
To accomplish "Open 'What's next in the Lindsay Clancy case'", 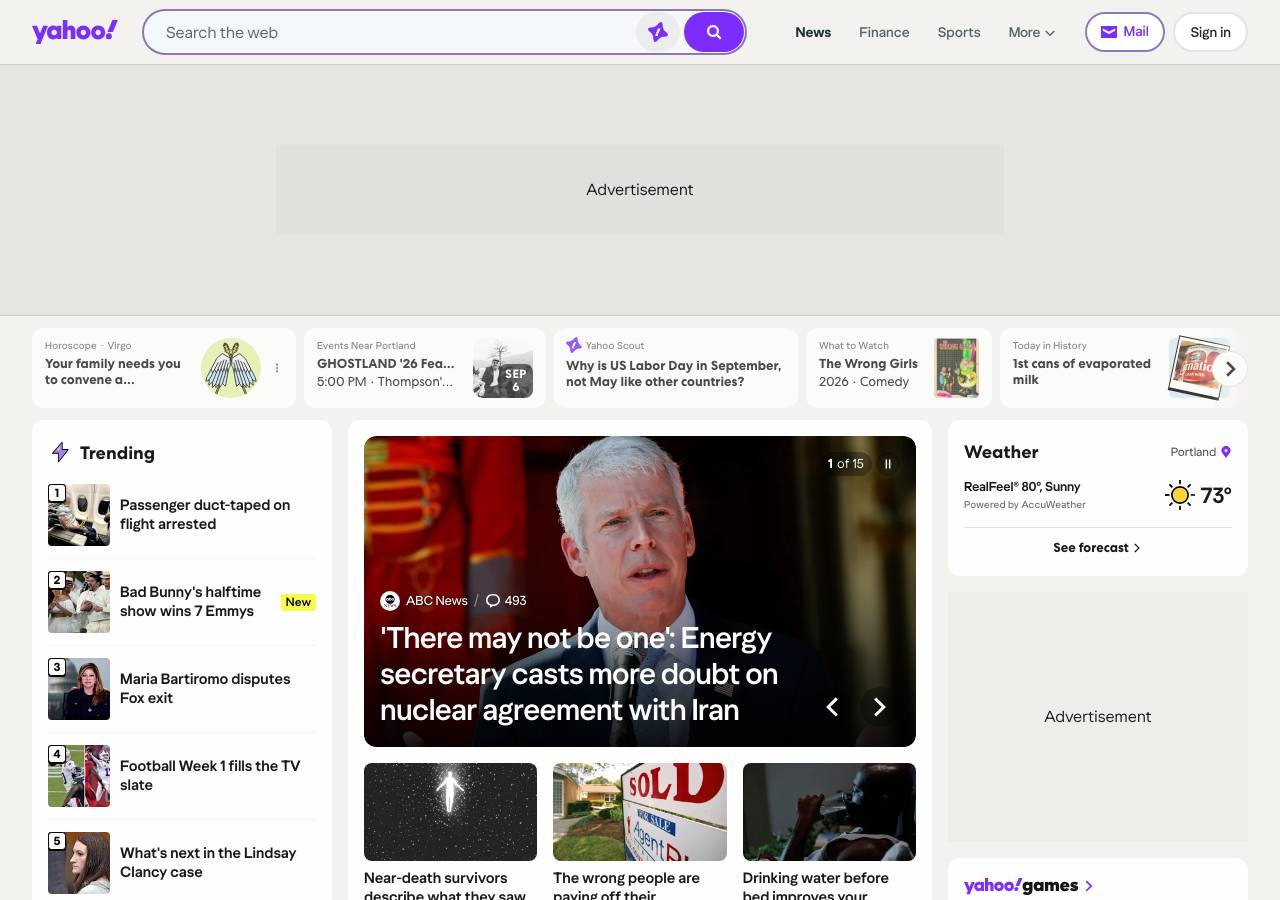I will [208, 862].
